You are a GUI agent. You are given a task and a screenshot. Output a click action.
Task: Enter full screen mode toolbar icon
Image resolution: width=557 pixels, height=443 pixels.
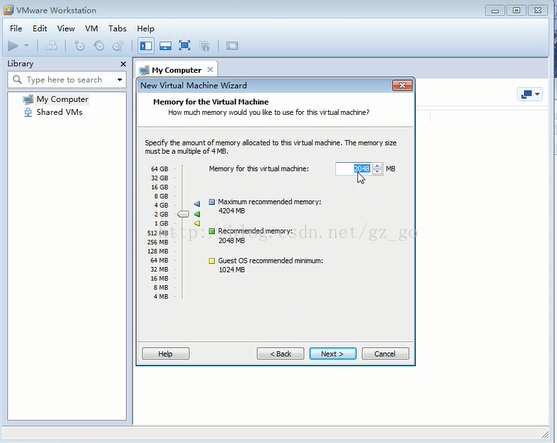(185, 46)
